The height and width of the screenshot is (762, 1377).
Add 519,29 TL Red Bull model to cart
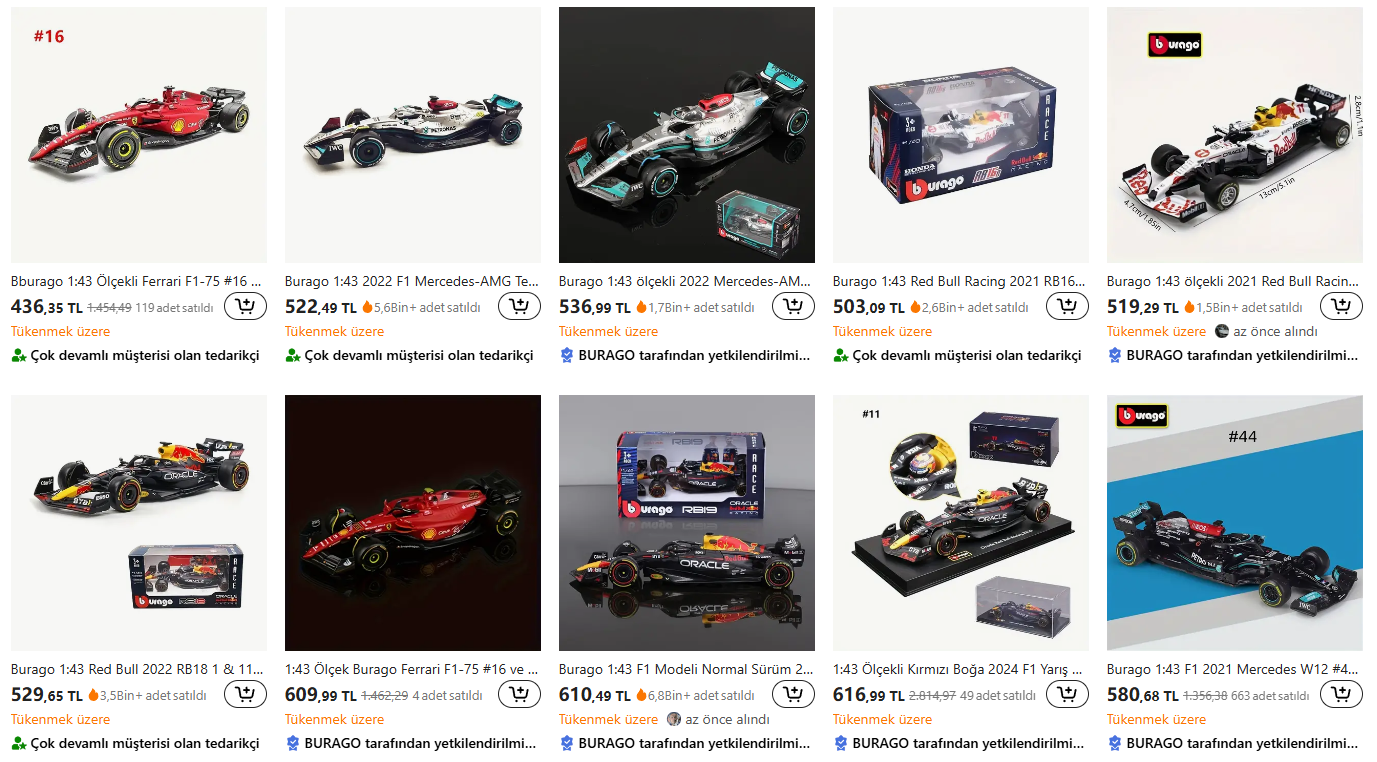[1341, 306]
